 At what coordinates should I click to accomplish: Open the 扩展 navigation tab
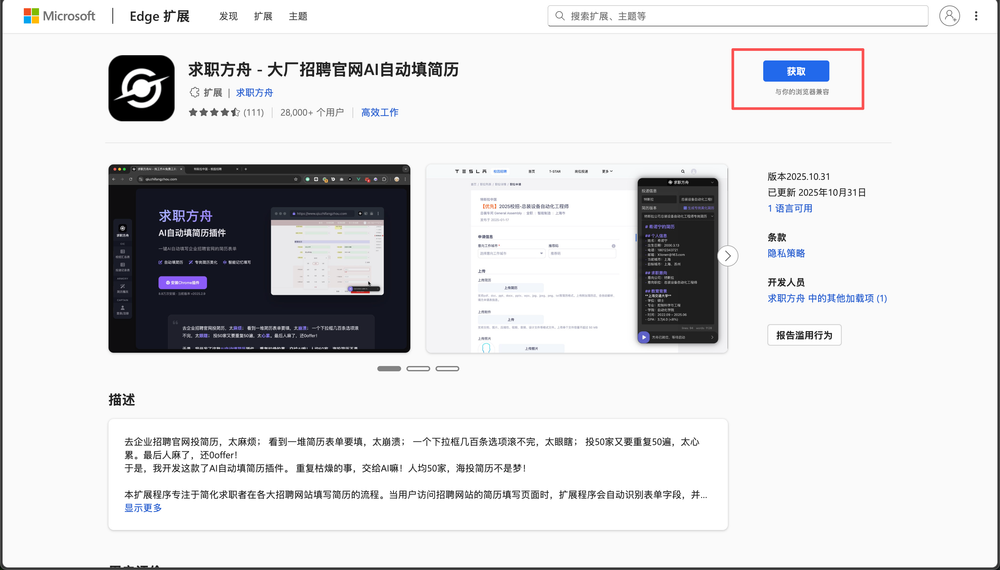tap(263, 16)
